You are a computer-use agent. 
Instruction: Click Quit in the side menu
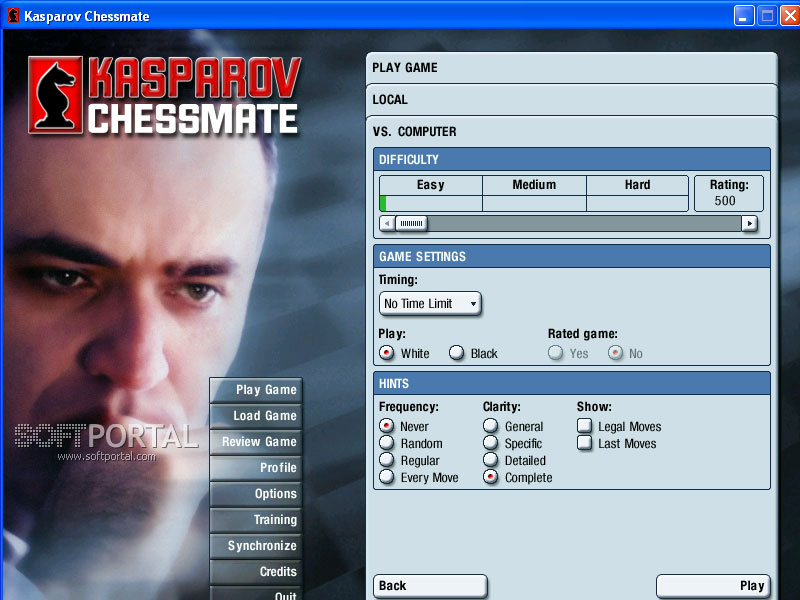pyautogui.click(x=256, y=593)
